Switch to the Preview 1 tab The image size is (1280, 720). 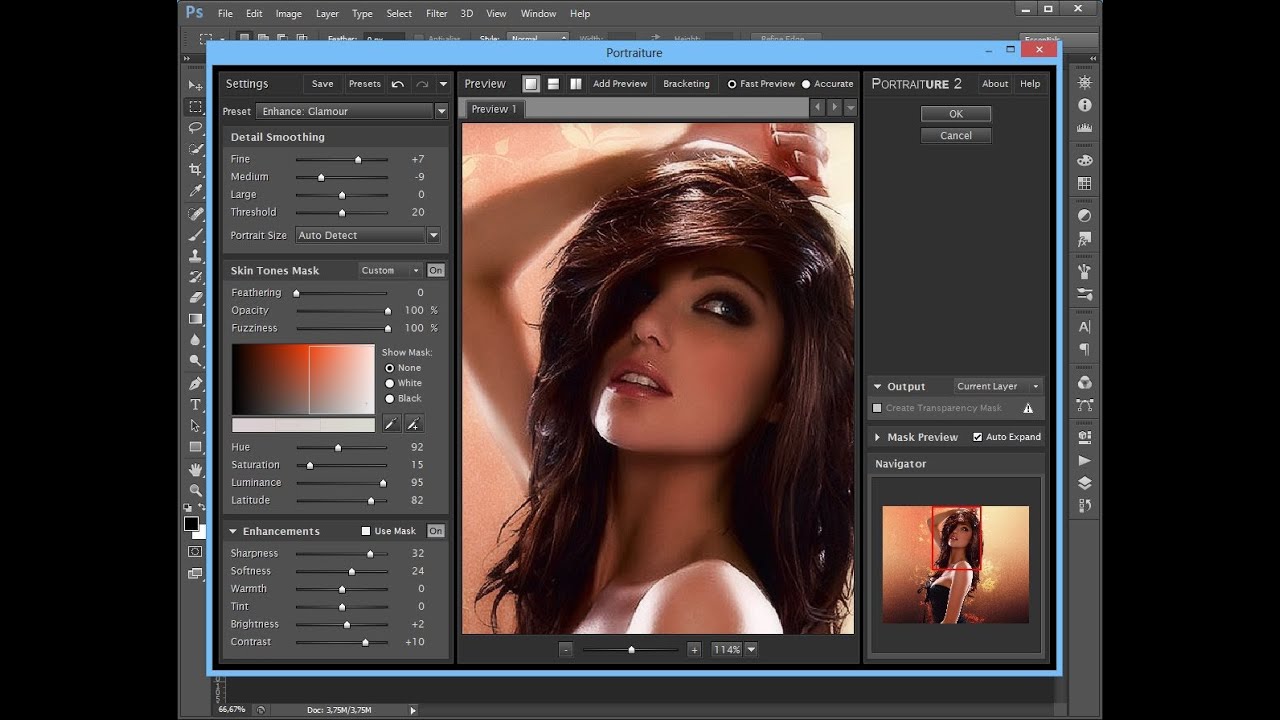[x=494, y=109]
